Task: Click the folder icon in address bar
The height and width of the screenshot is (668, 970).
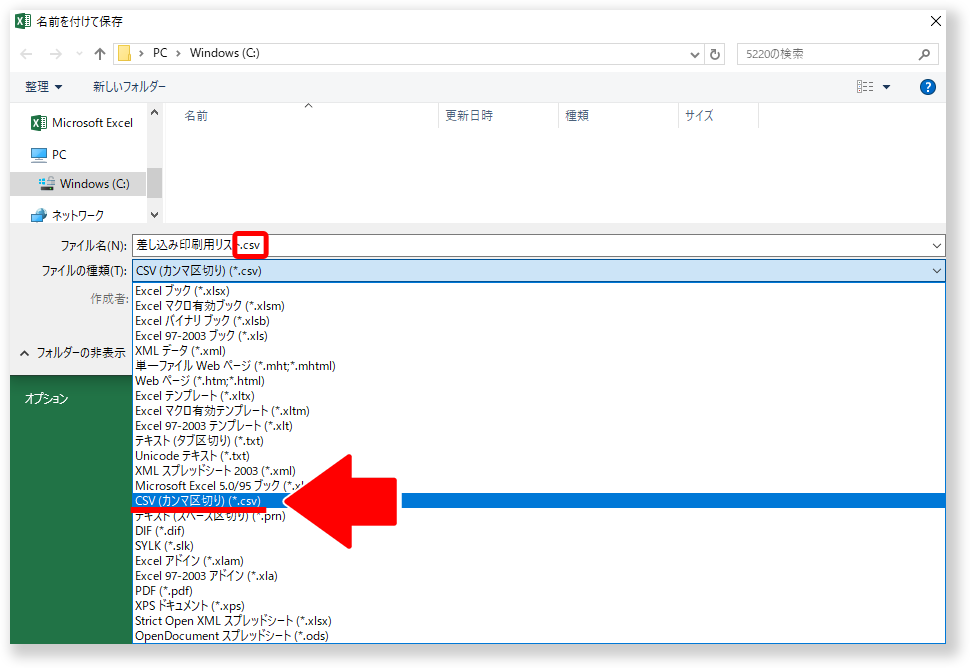Action: 124,53
